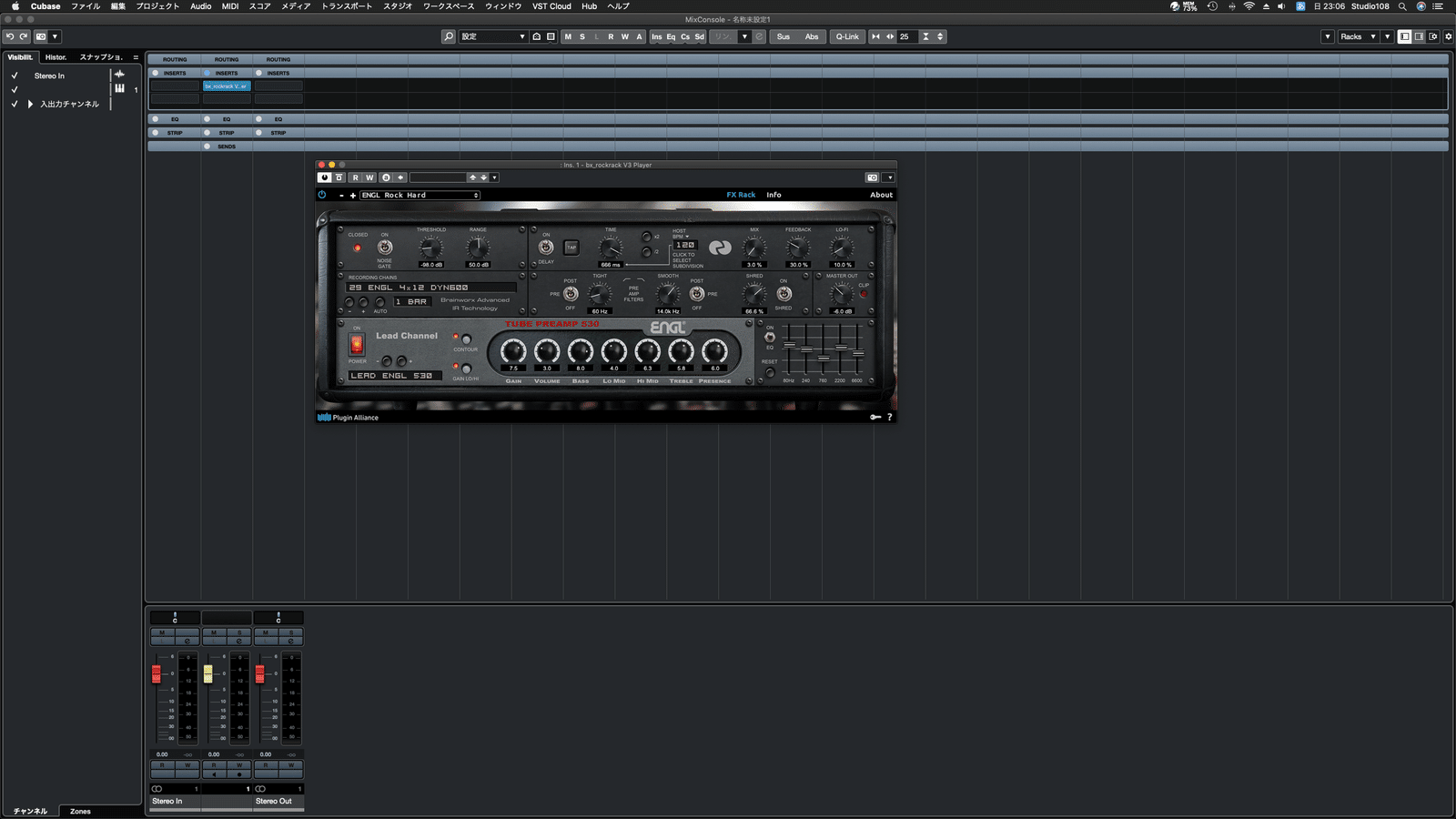The width and height of the screenshot is (1456, 819).
Task: Click the Plugin Alliance logo
Action: pos(348,418)
